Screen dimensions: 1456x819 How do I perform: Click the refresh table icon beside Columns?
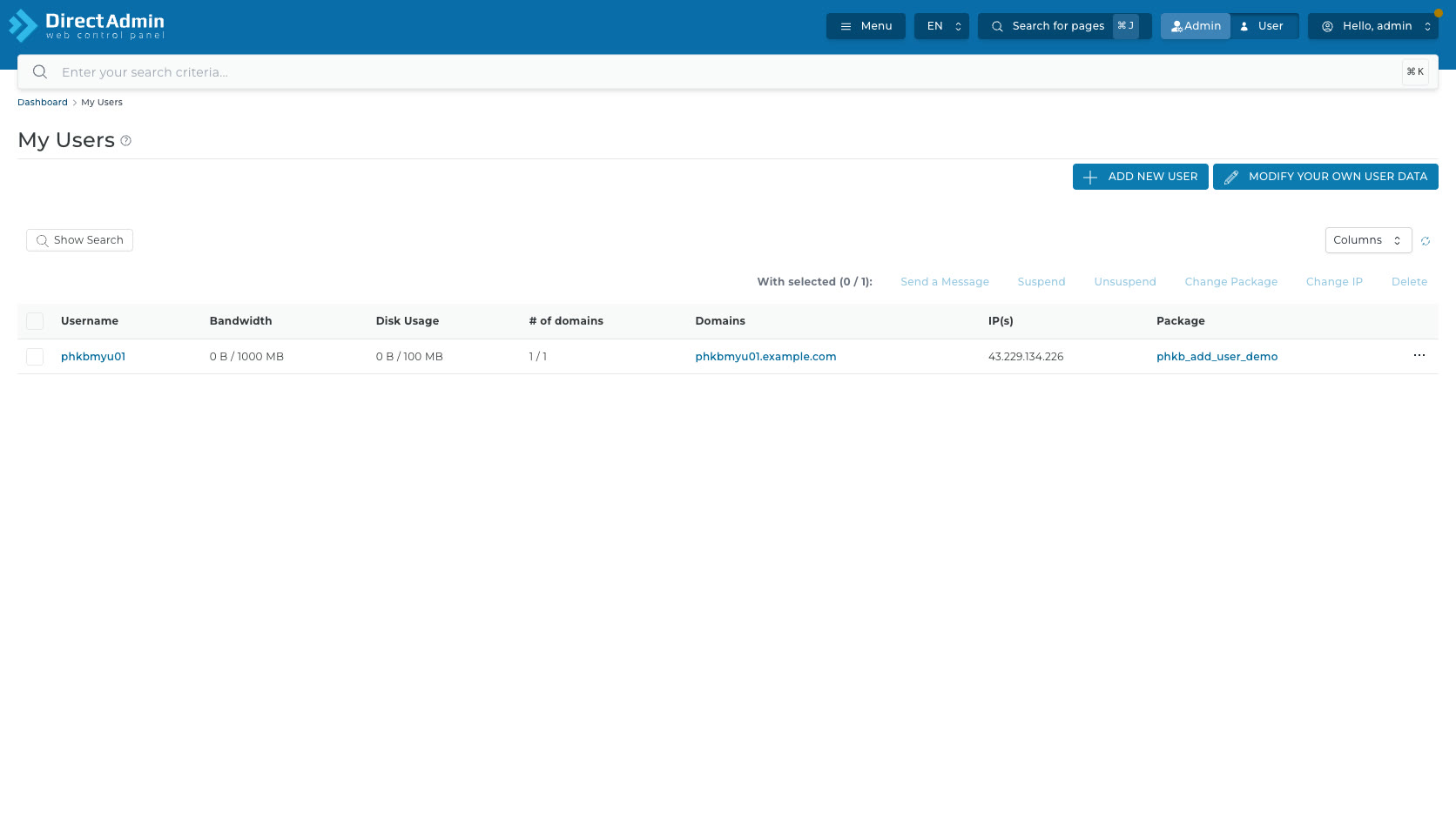coord(1426,241)
